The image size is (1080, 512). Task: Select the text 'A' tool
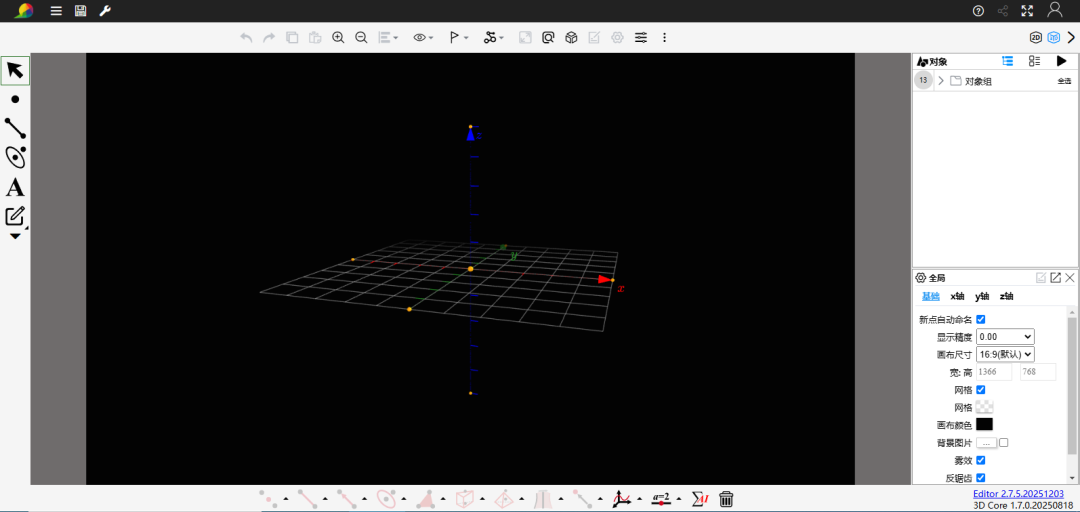(x=15, y=187)
